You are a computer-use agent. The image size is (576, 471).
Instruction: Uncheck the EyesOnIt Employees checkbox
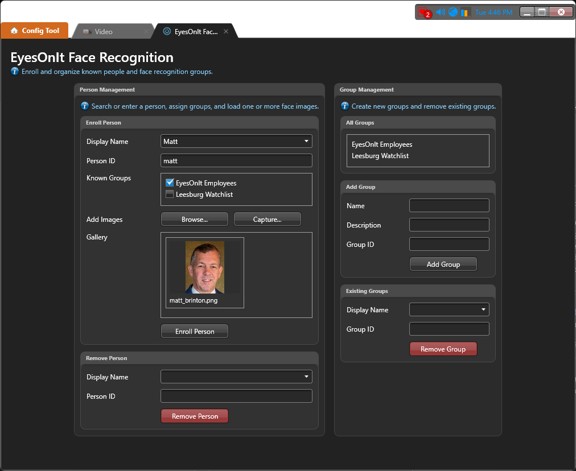click(169, 183)
